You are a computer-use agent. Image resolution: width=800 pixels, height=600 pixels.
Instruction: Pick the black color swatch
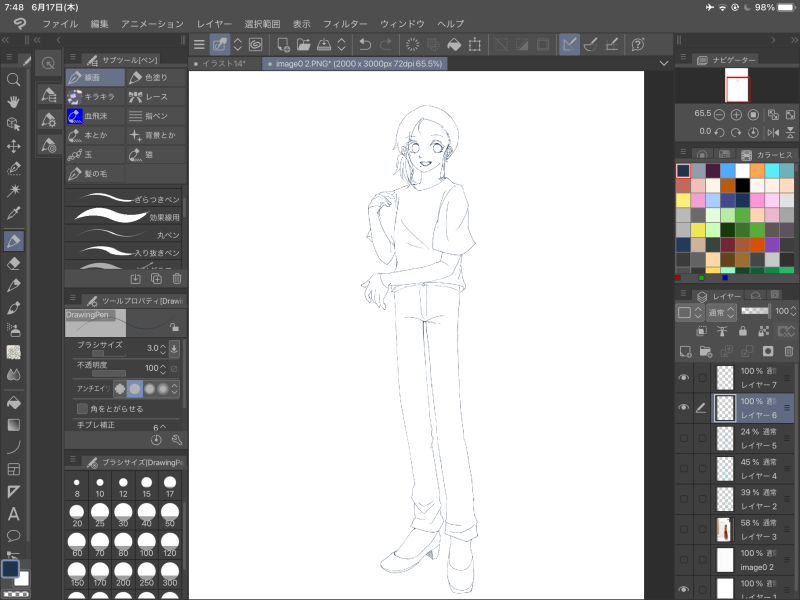(743, 185)
